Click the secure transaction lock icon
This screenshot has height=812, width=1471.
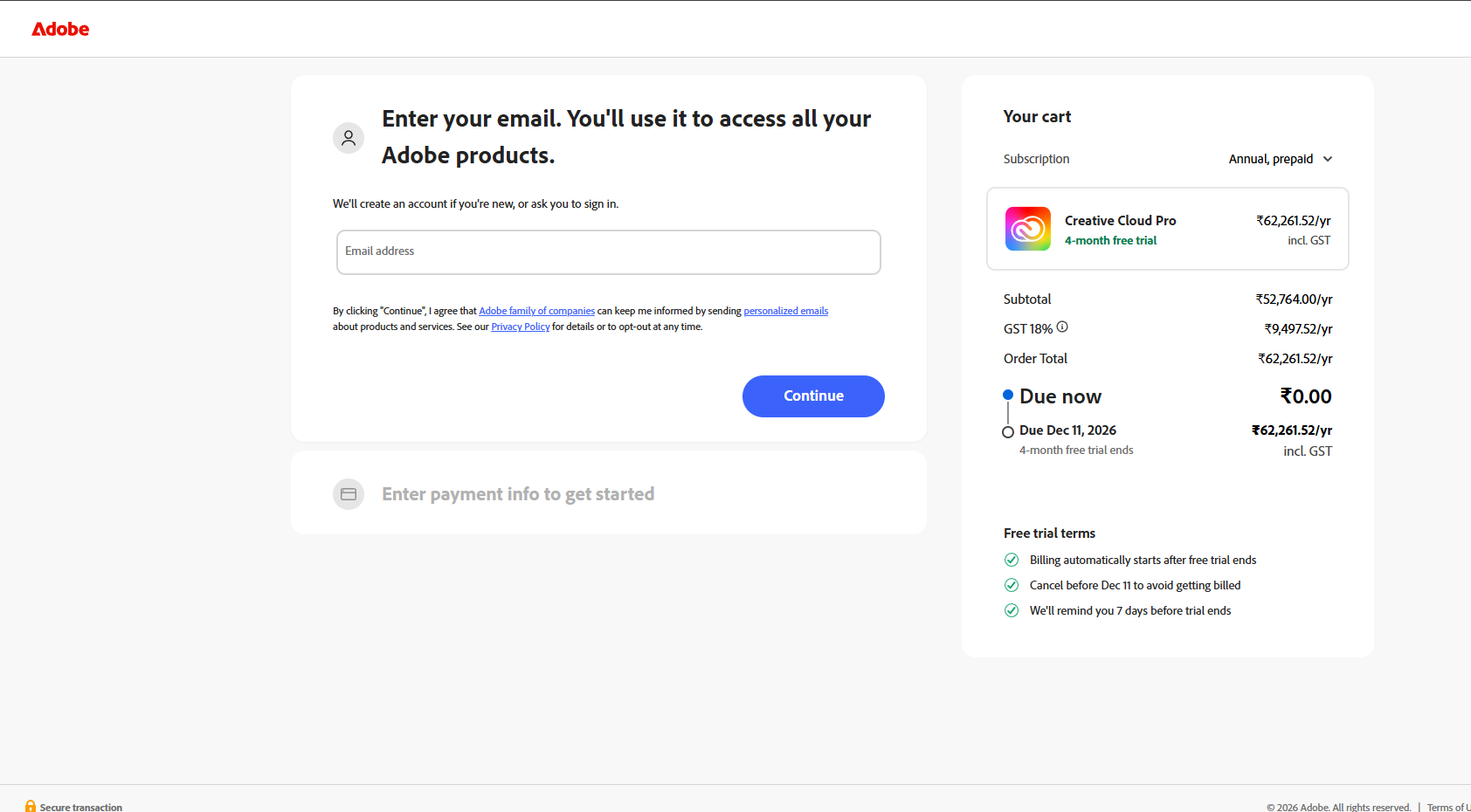point(31,806)
